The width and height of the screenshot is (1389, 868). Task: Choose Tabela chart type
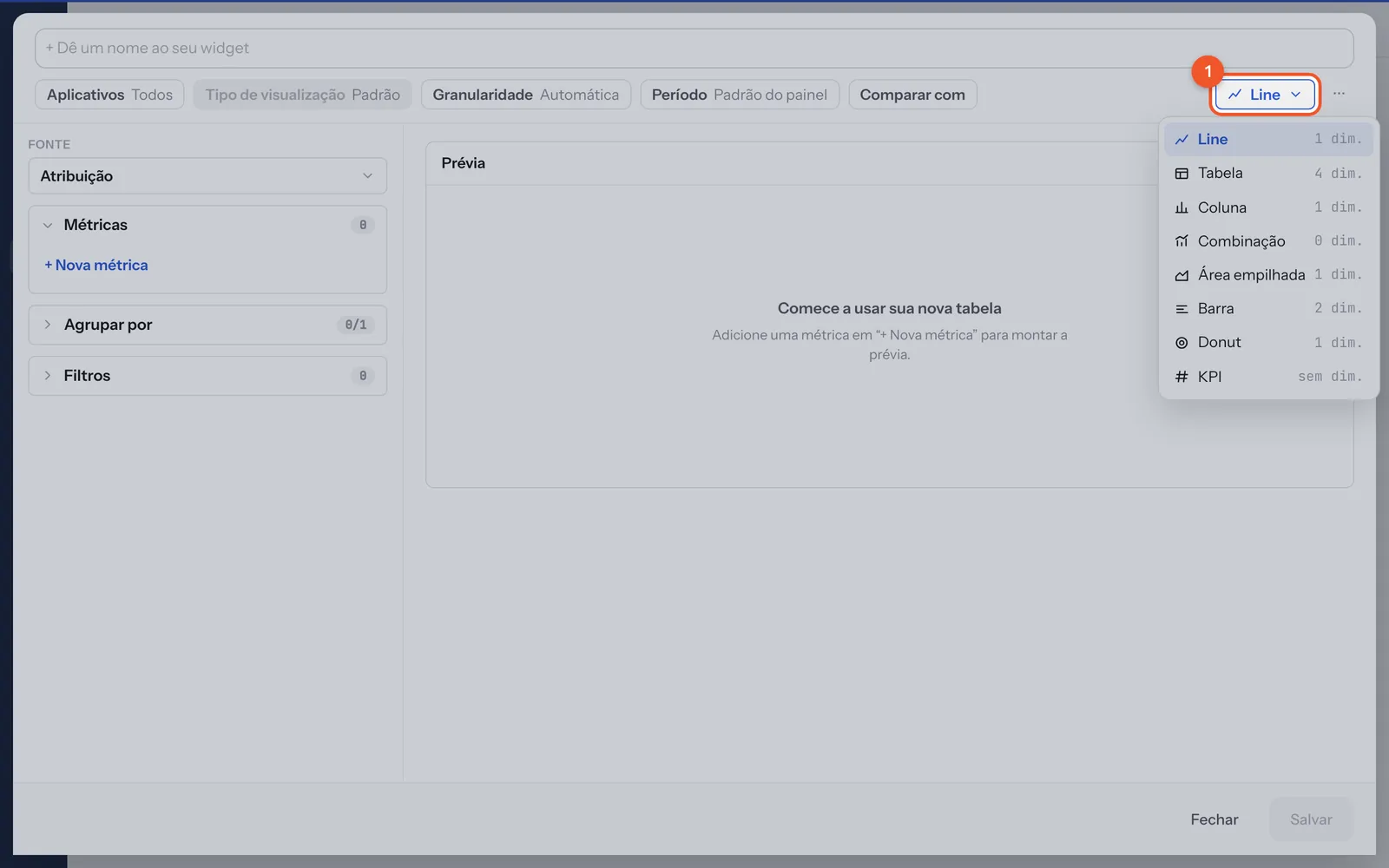[x=1268, y=173]
